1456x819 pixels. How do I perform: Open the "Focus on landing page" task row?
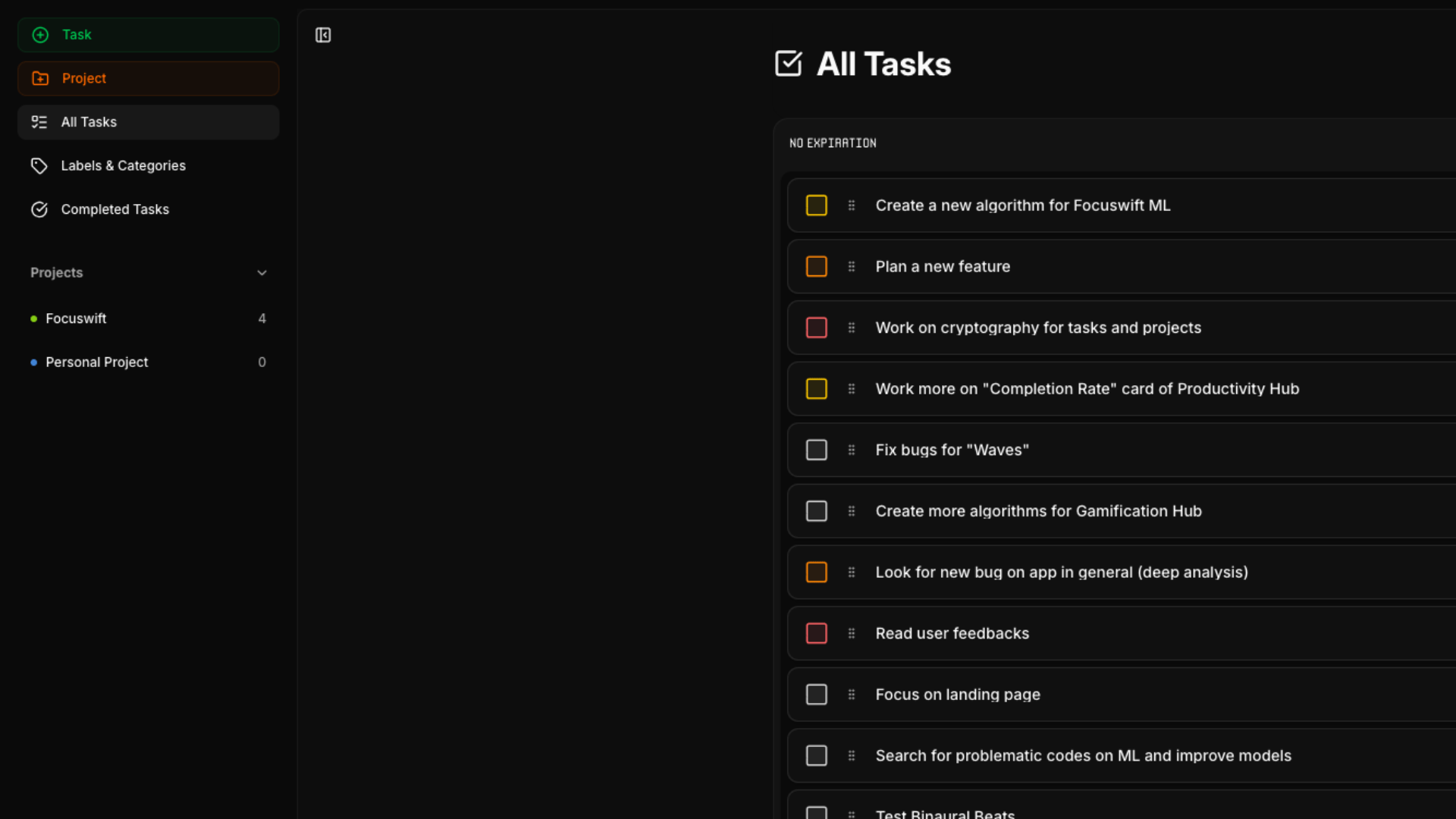[x=958, y=695]
